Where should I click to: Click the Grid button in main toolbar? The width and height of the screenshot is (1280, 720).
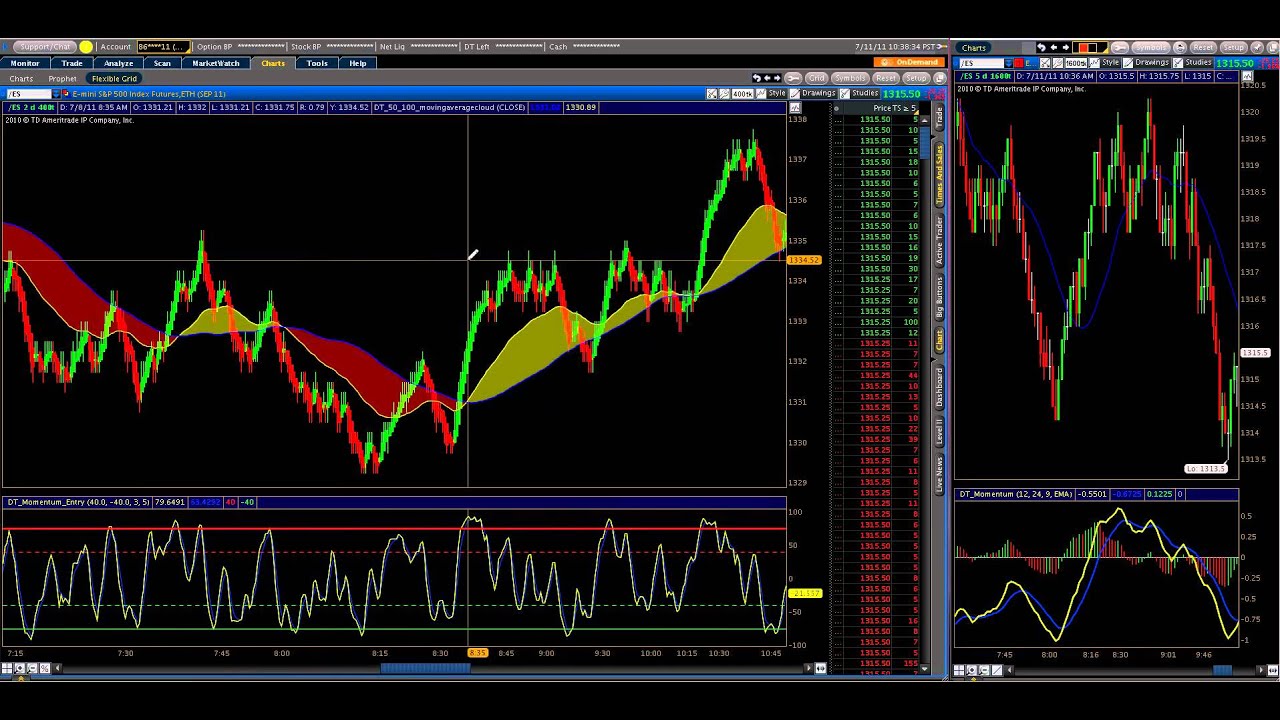(817, 78)
